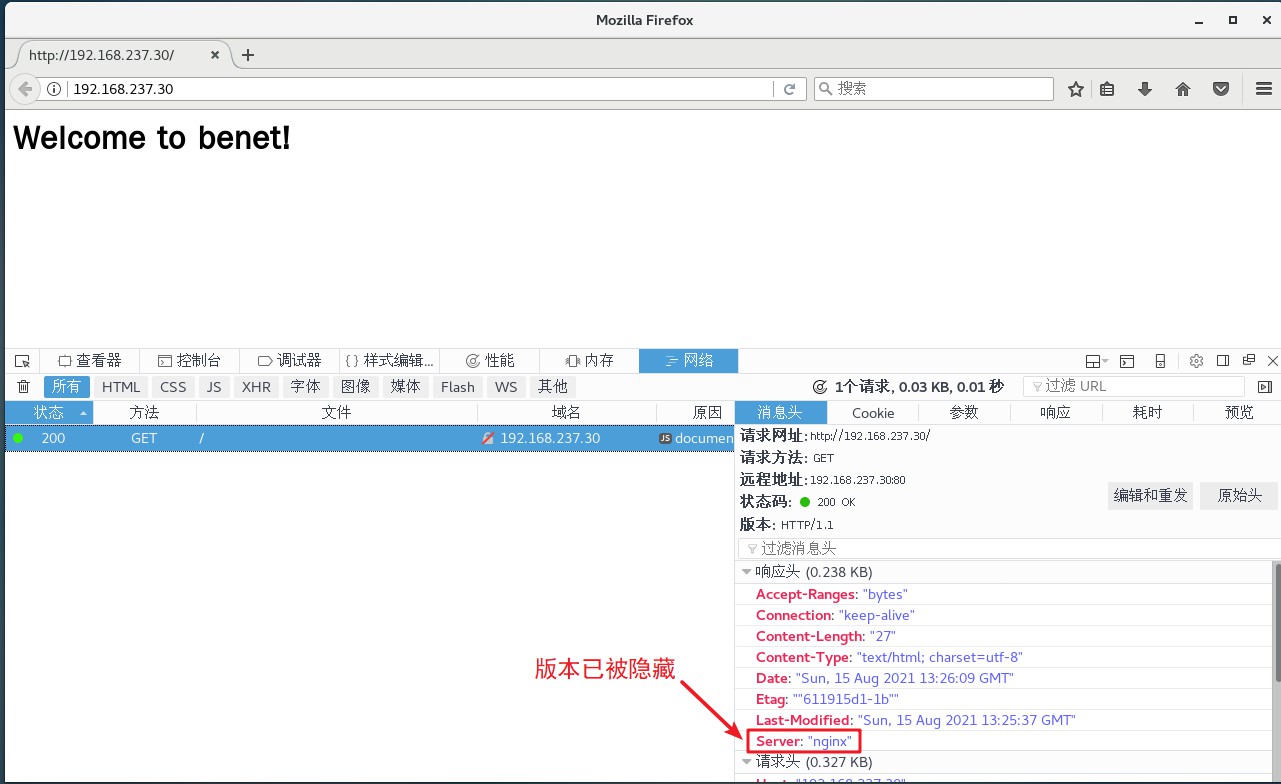This screenshot has height=784, width=1281.
Task: Switch to the 查看器 inspector tab
Action: click(x=89, y=361)
